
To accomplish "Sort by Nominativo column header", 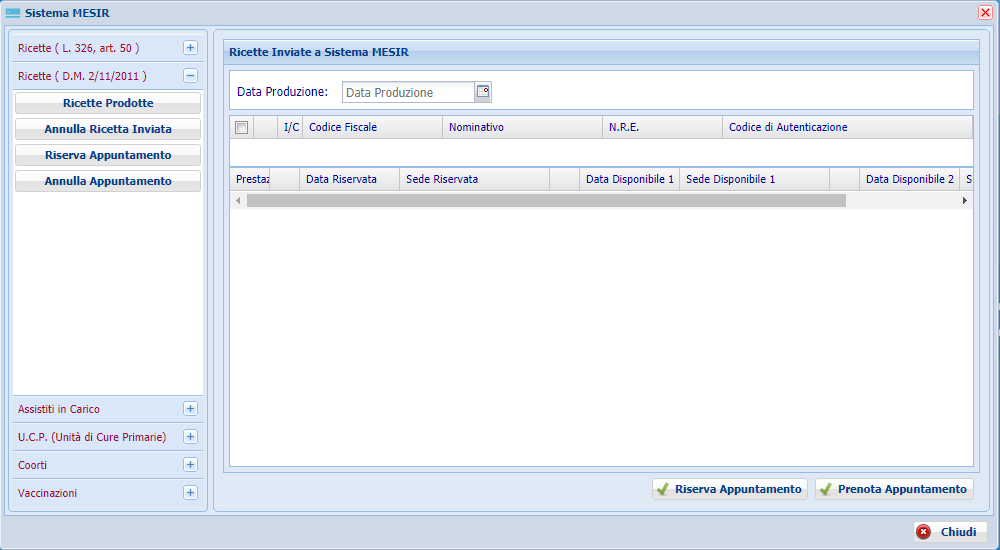I will pyautogui.click(x=522, y=127).
